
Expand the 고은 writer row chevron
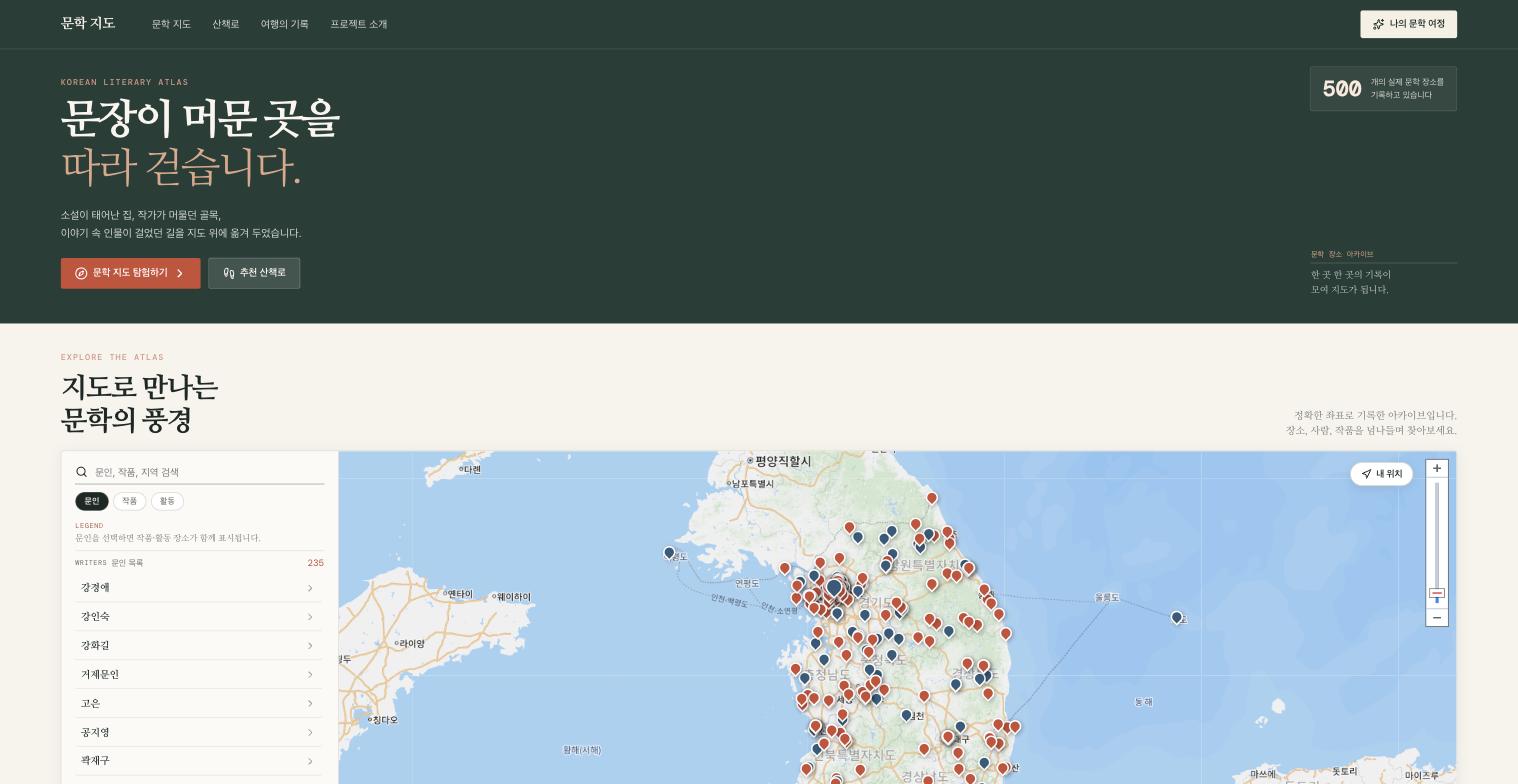click(310, 704)
